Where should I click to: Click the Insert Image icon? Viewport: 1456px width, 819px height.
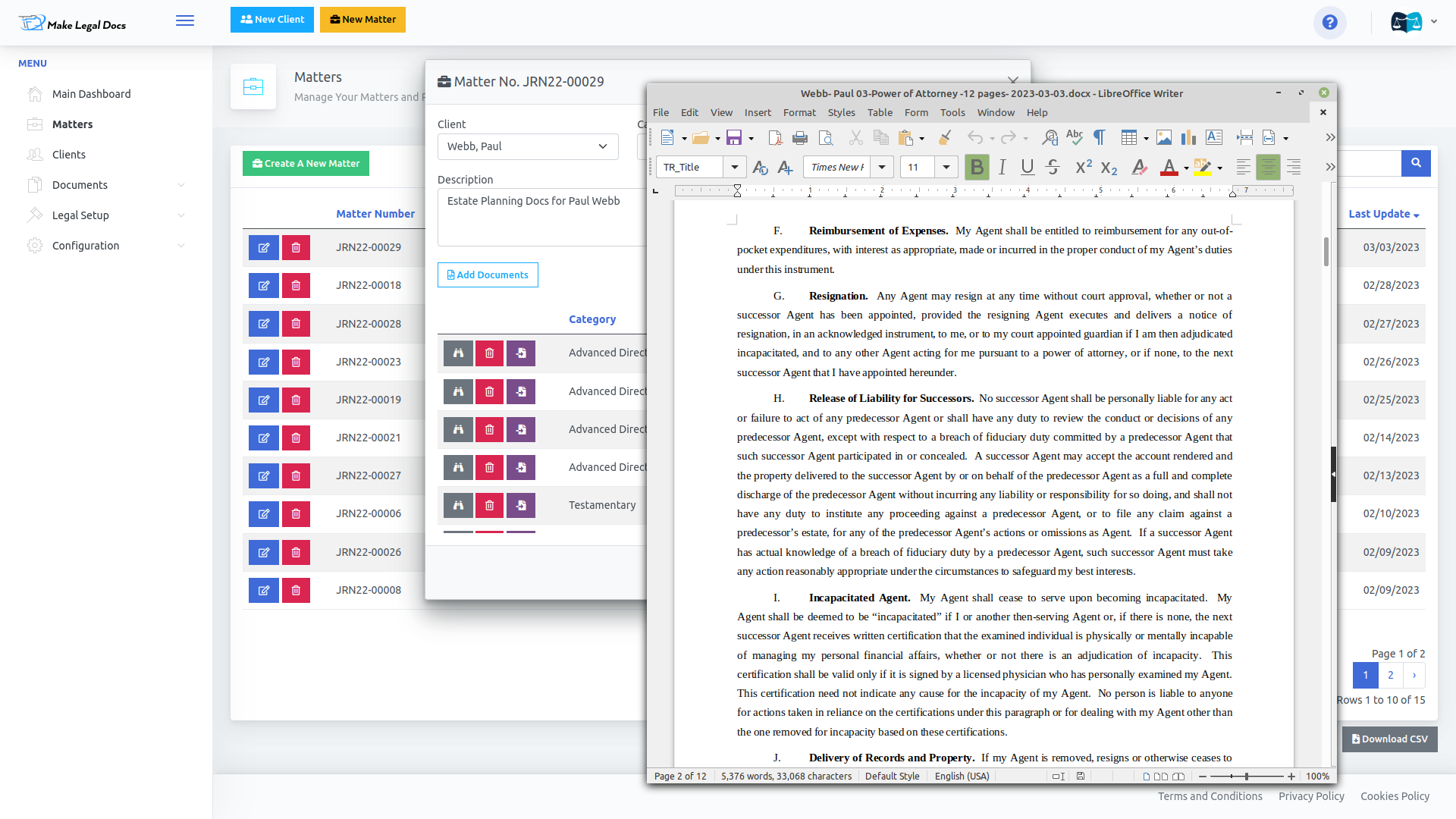click(x=1164, y=138)
